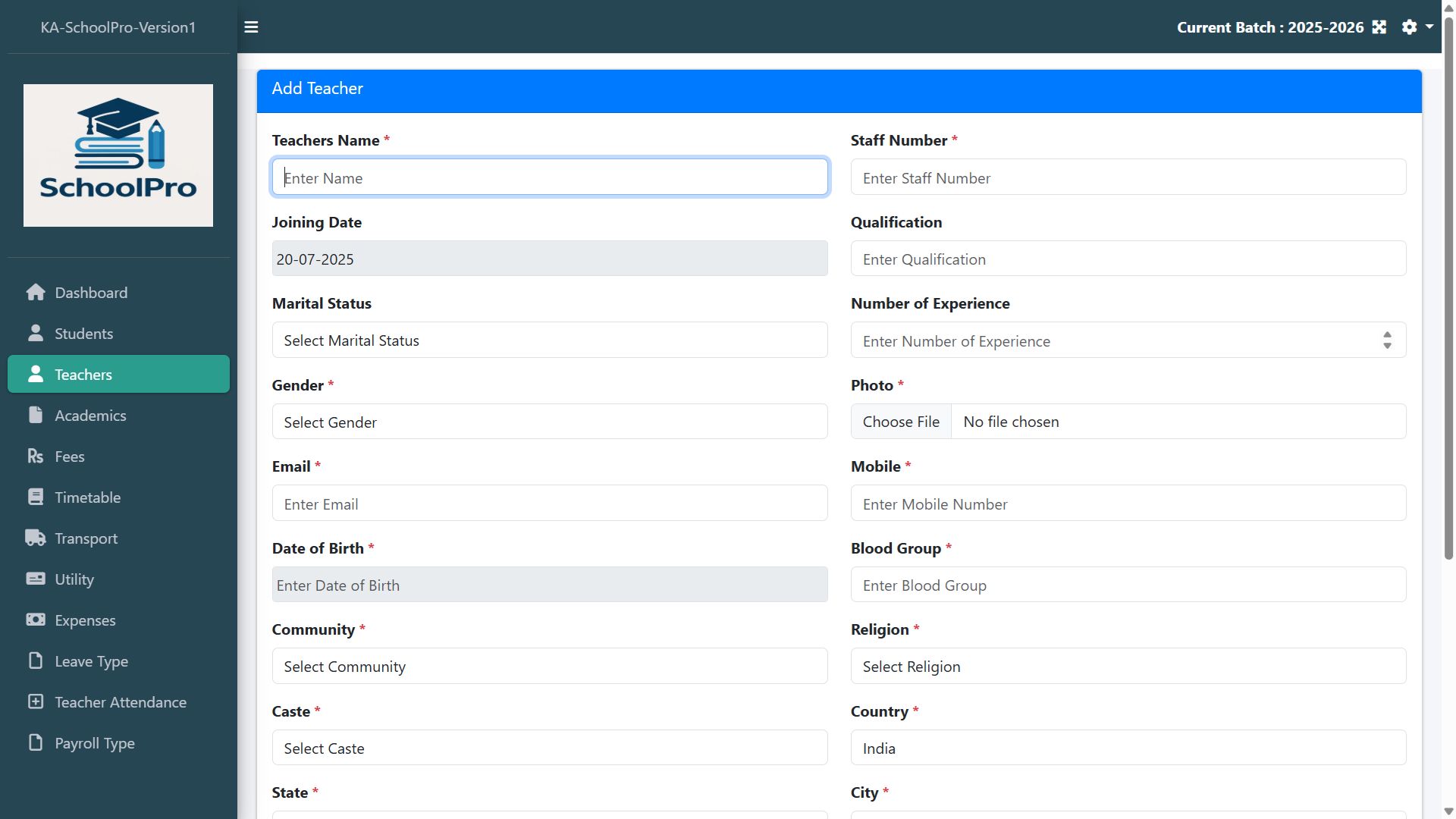Open the Timetable sidebar item
Image resolution: width=1456 pixels, height=819 pixels.
87,497
